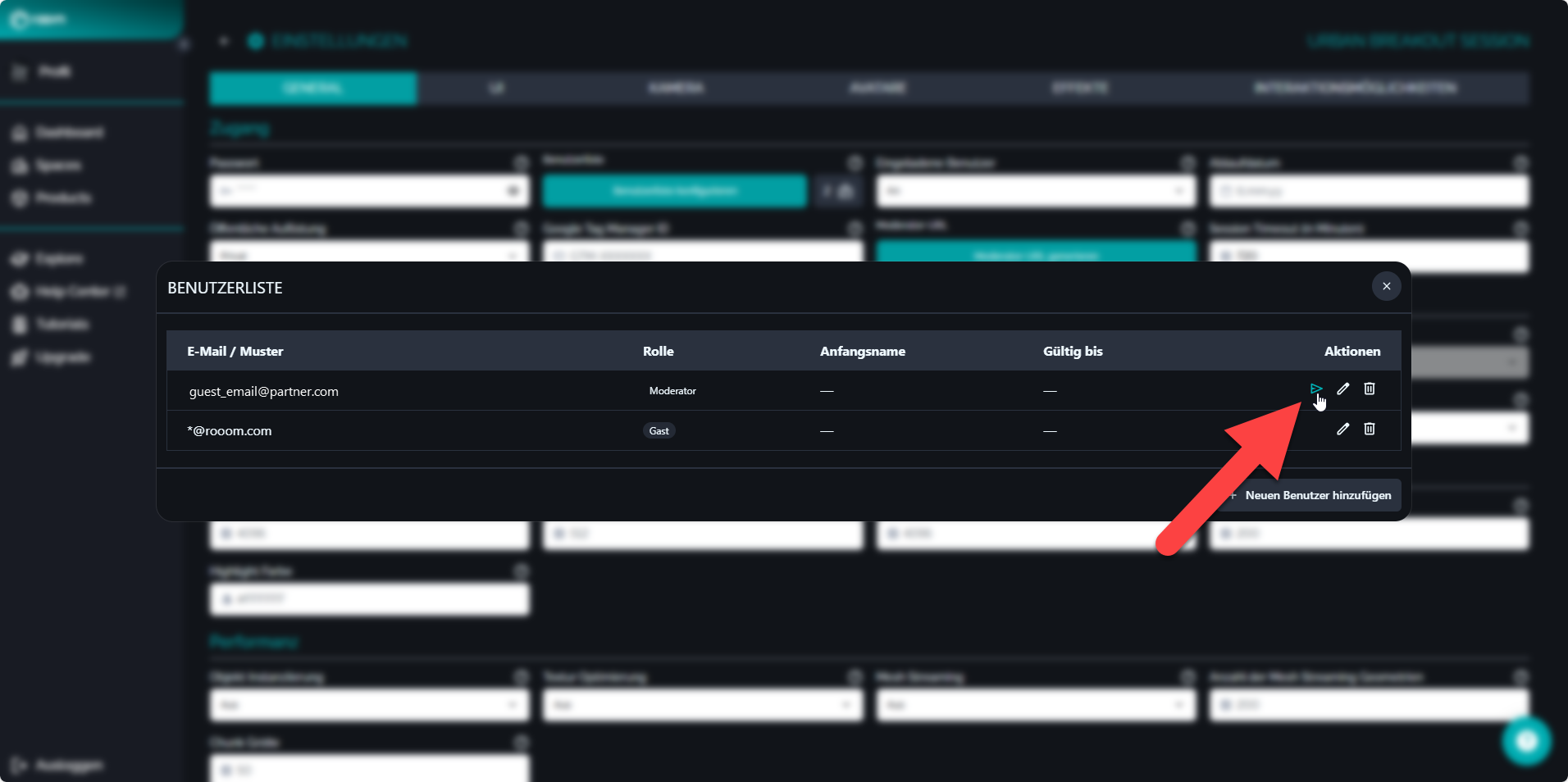Delete the *@rooom.com pattern entry

[x=1369, y=429]
